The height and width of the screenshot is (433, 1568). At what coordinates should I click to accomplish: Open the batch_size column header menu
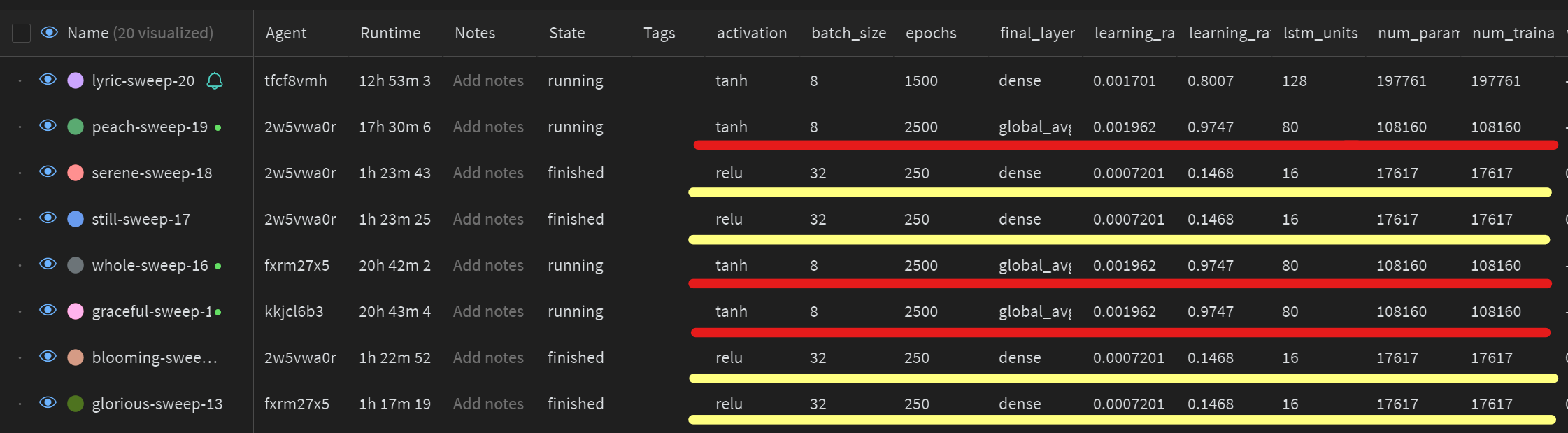click(848, 32)
